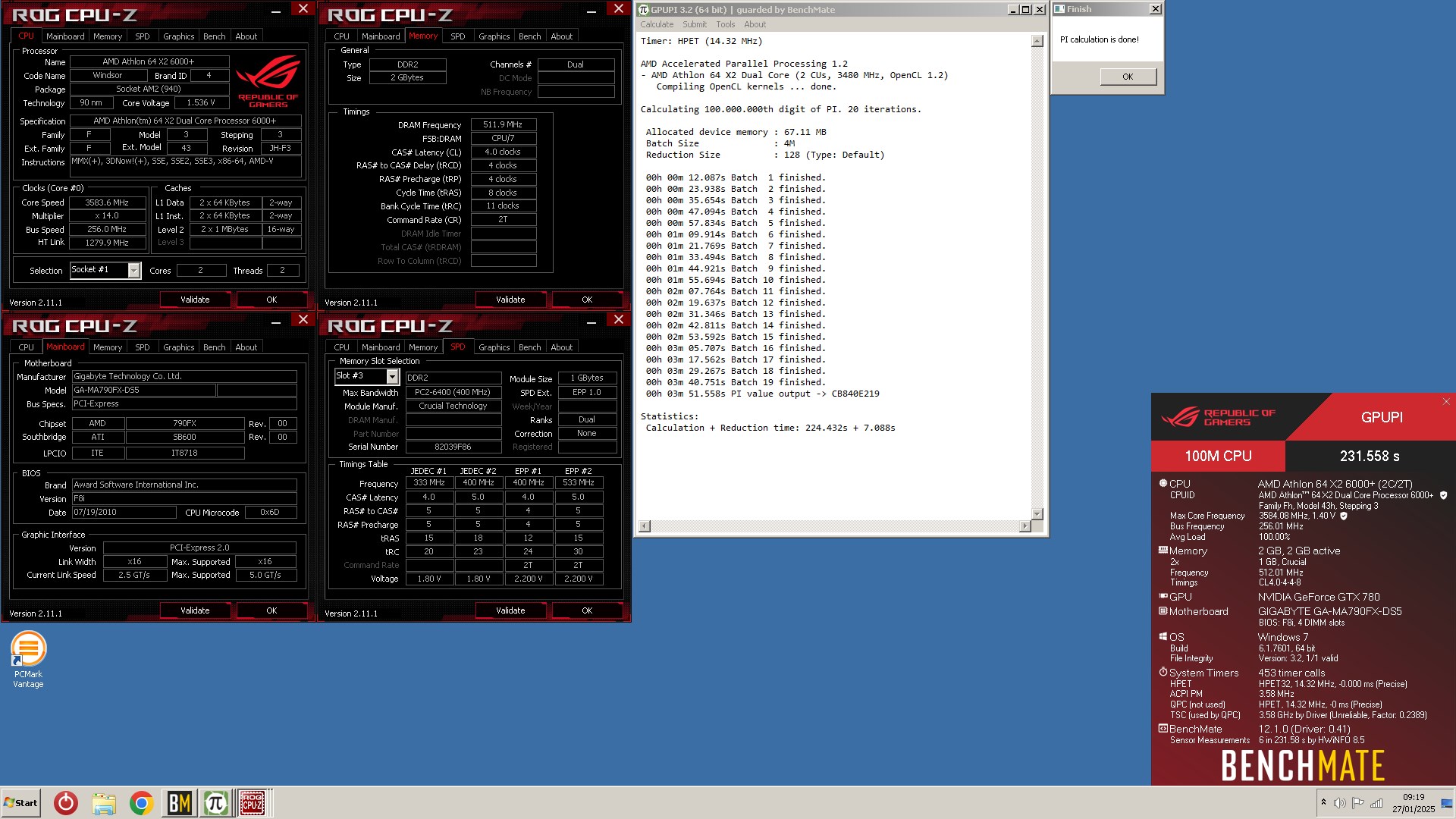Open the Slot #3 memory slot dropdown
Viewport: 1456px width, 819px height.
(x=392, y=376)
